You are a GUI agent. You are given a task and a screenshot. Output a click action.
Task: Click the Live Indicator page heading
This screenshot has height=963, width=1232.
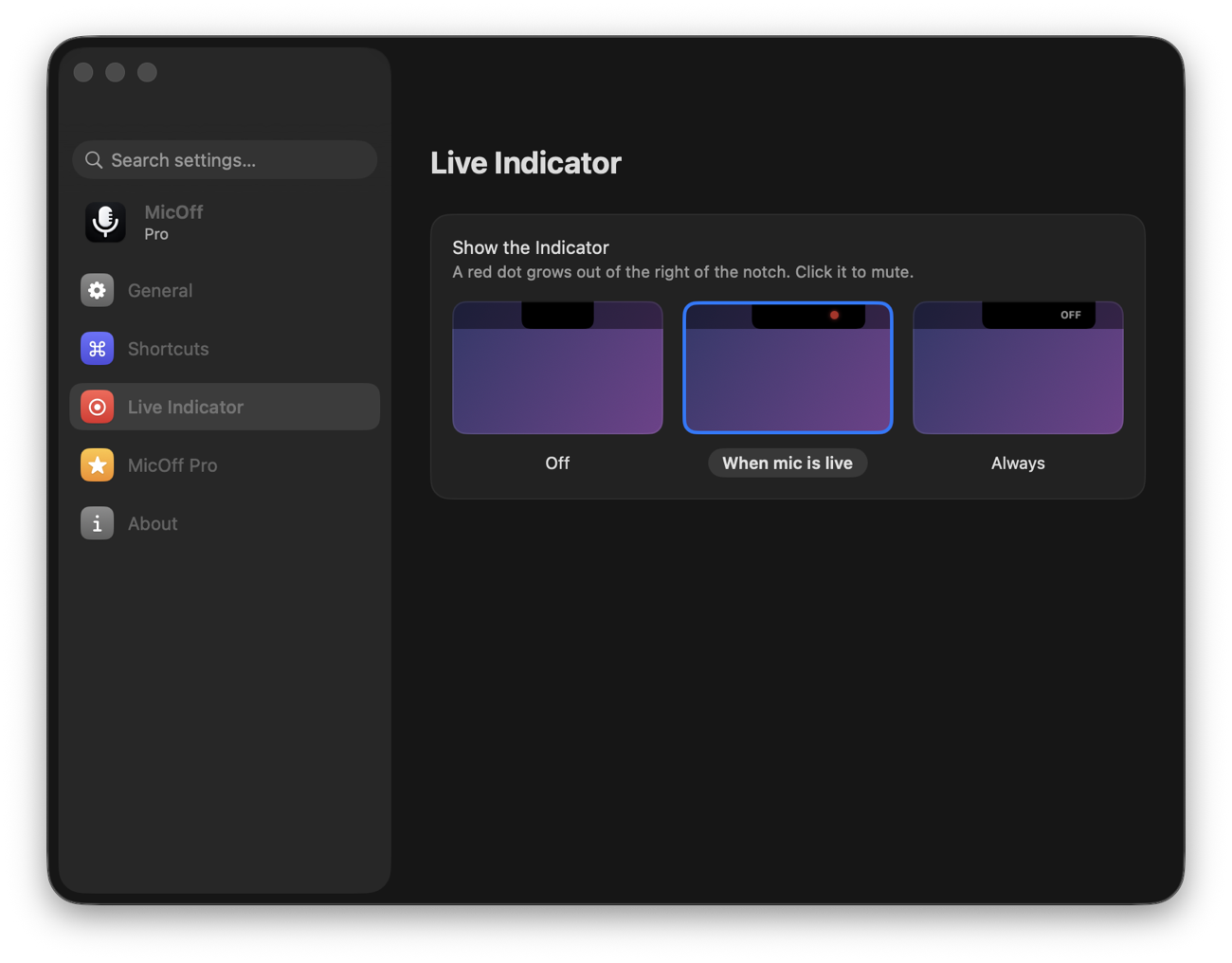coord(526,163)
